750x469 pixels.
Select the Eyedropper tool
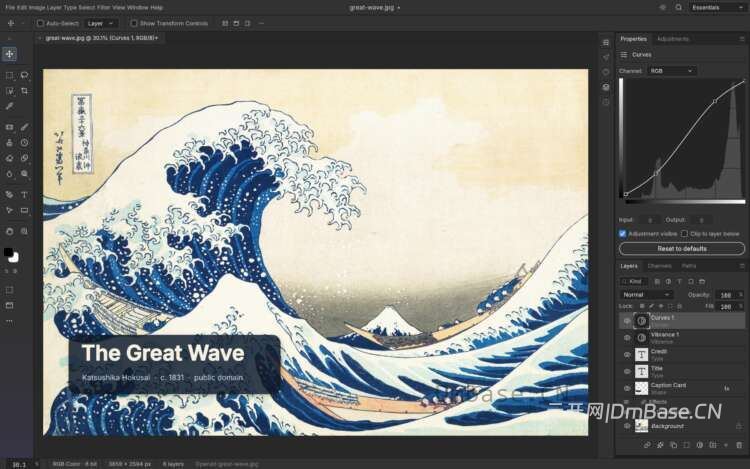pos(10,106)
